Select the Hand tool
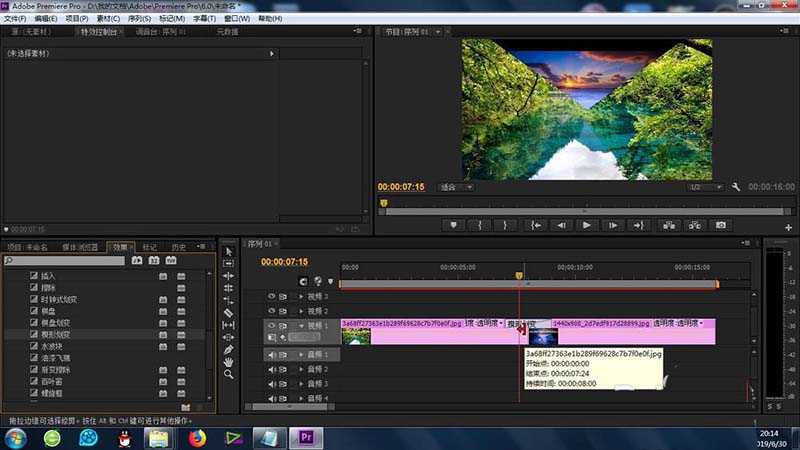The image size is (800, 450). tap(229, 362)
